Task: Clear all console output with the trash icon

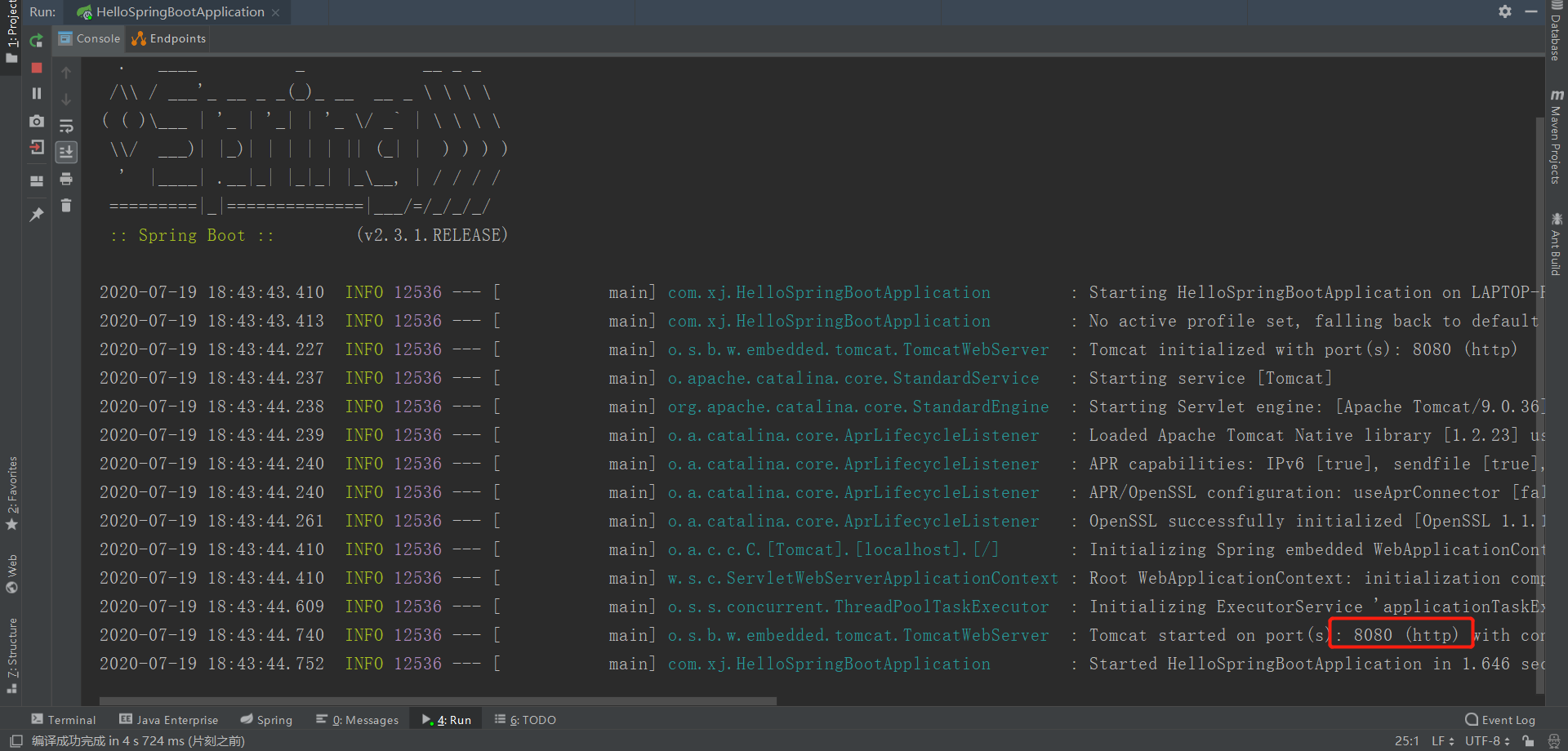Action: pyautogui.click(x=66, y=206)
